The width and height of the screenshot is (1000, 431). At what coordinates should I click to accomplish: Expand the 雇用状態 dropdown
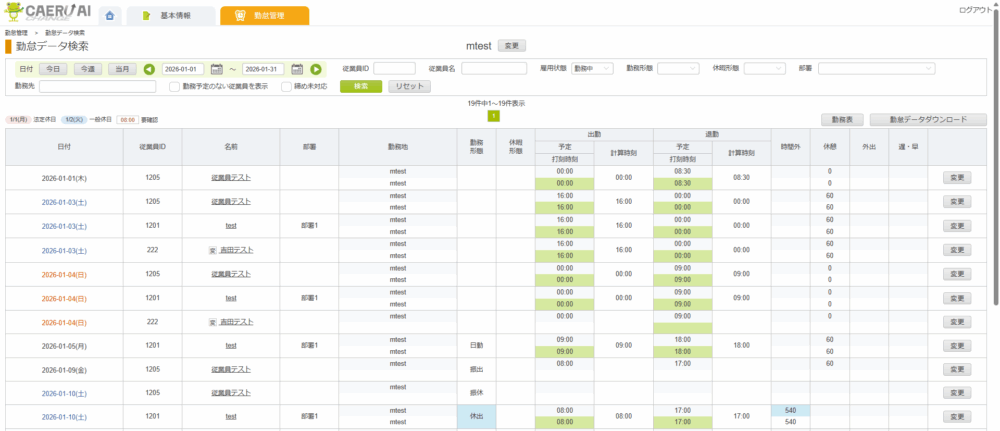(x=592, y=68)
